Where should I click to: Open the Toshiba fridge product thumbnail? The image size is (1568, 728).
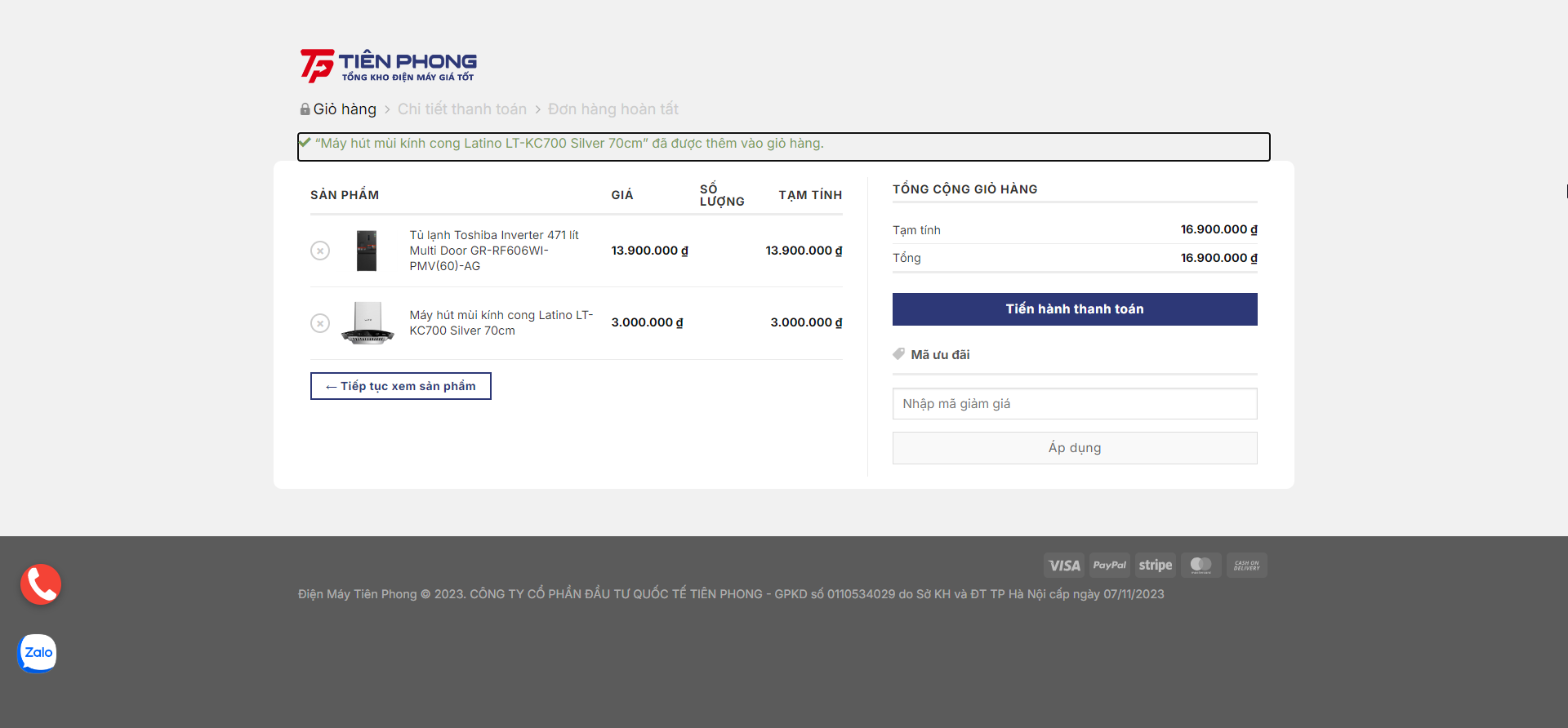coord(367,251)
